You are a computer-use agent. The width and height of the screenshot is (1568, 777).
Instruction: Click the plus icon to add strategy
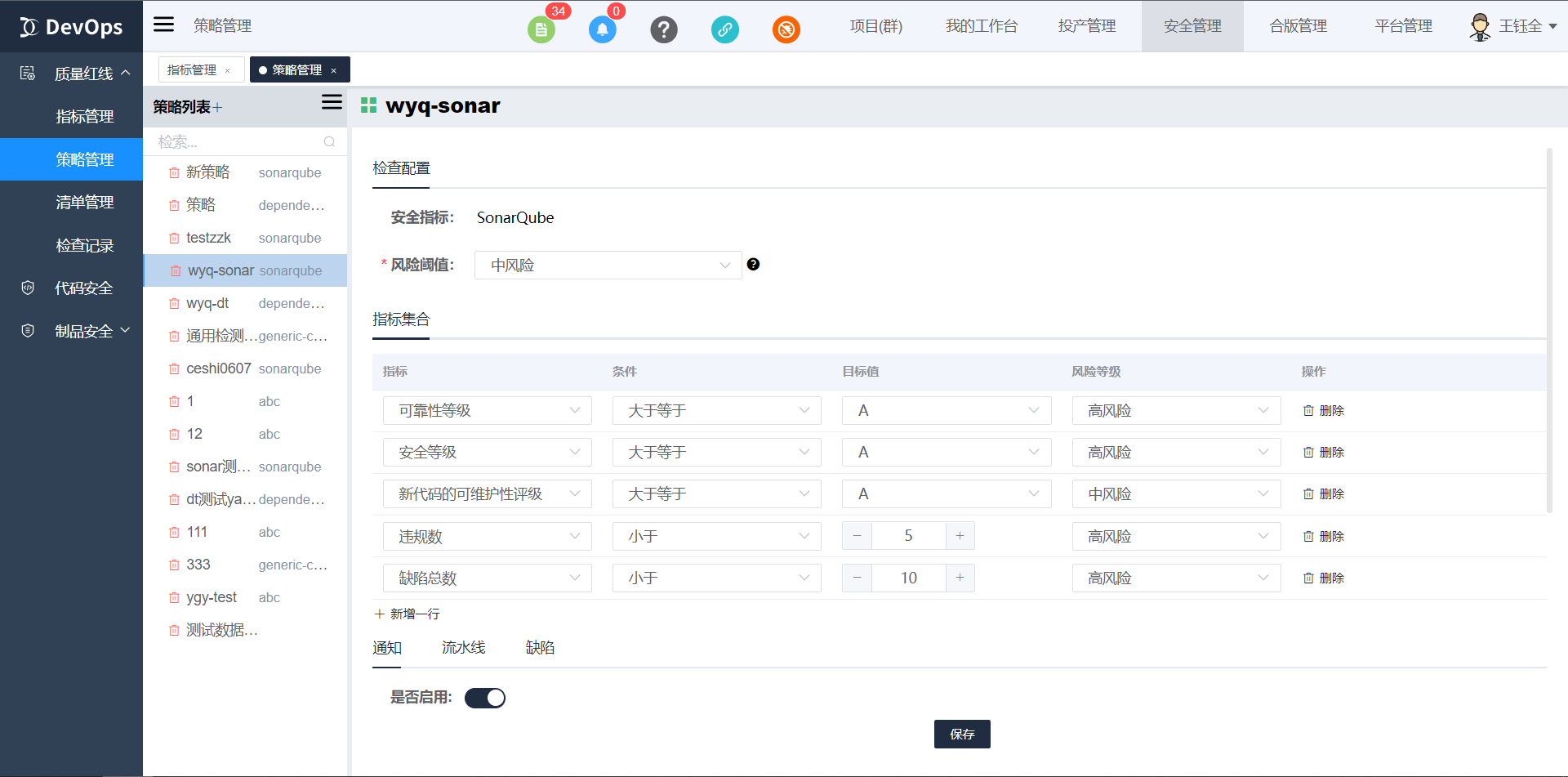pyautogui.click(x=218, y=108)
